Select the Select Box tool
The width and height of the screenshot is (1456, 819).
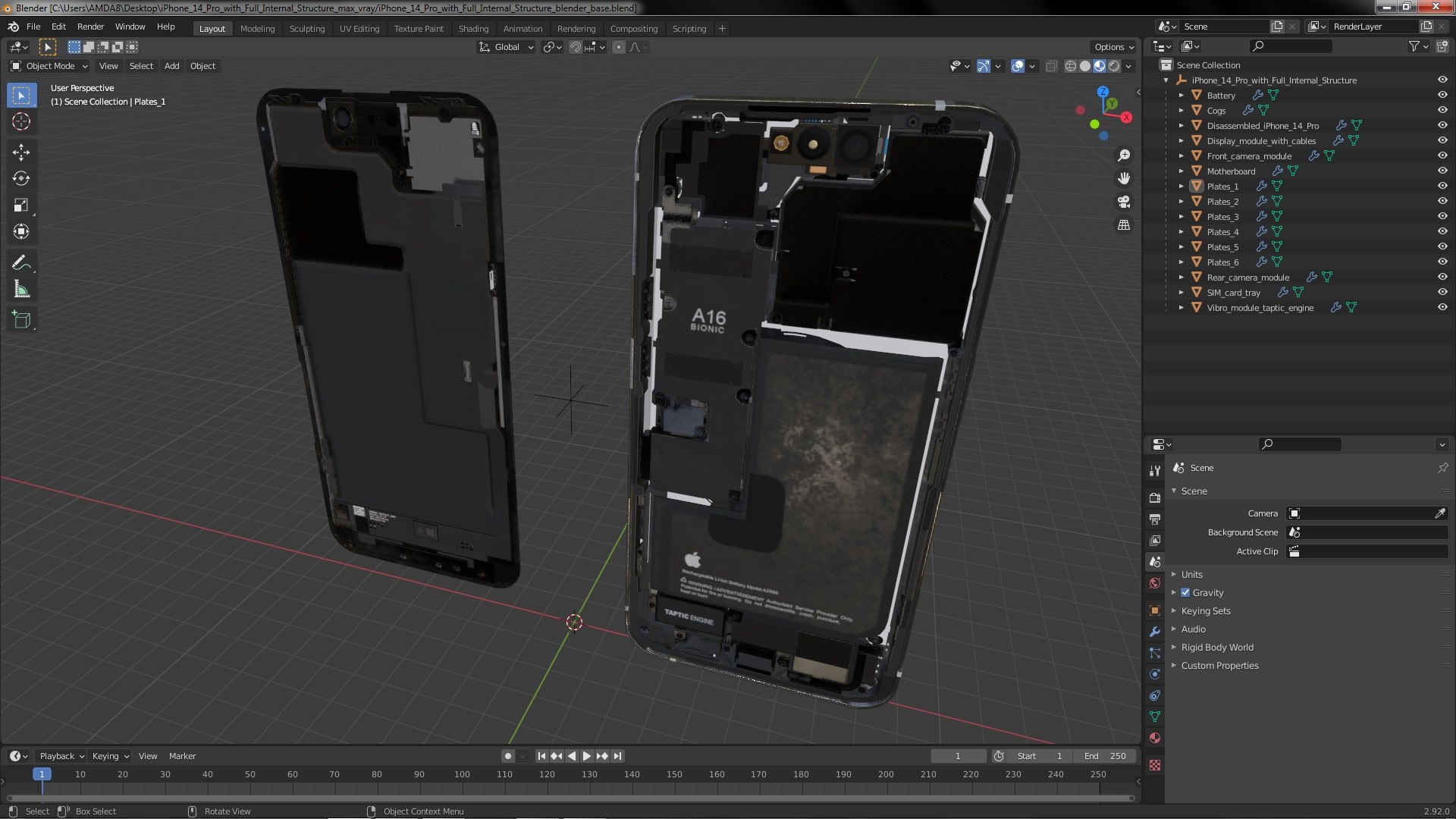(21, 96)
